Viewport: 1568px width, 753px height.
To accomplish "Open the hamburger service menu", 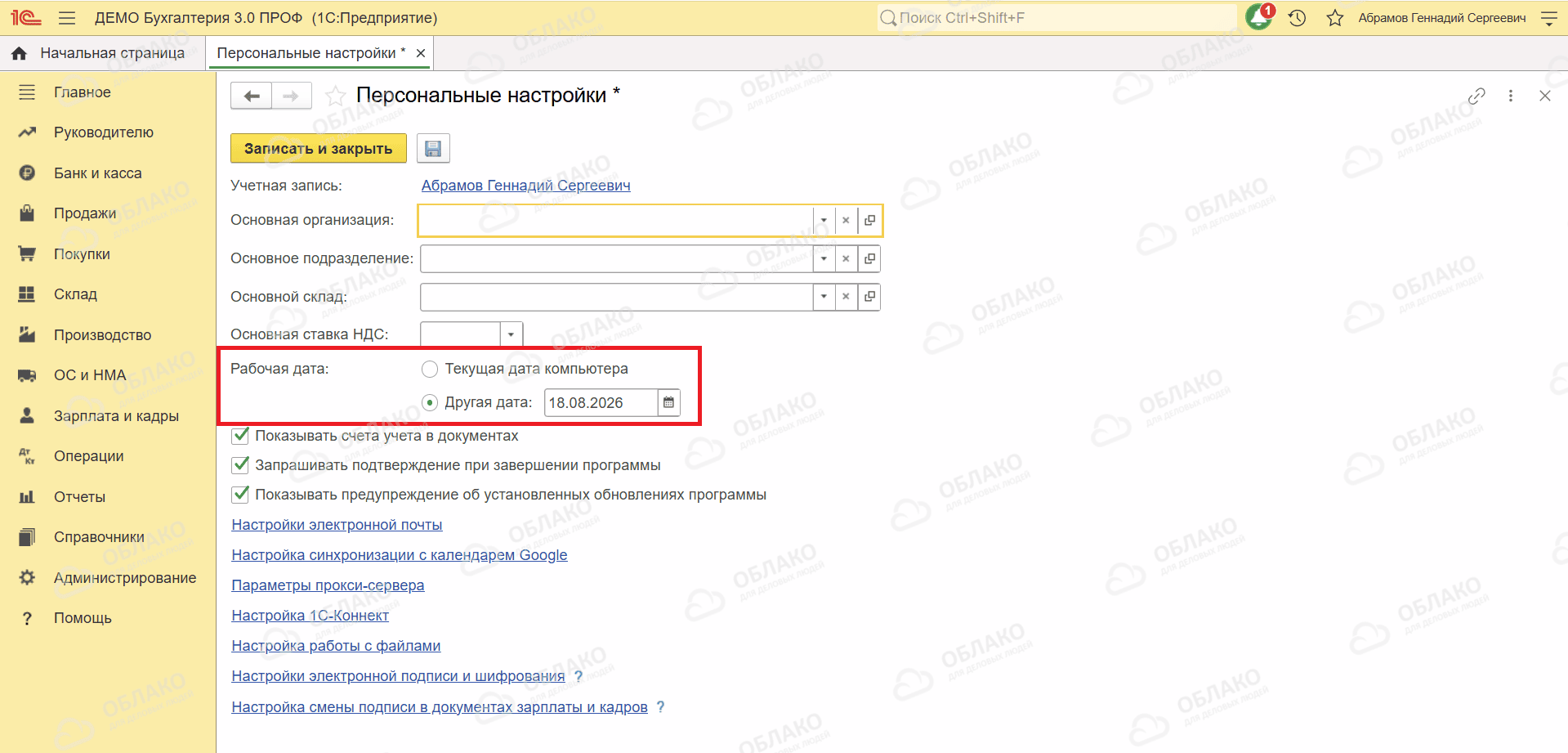I will tap(67, 17).
